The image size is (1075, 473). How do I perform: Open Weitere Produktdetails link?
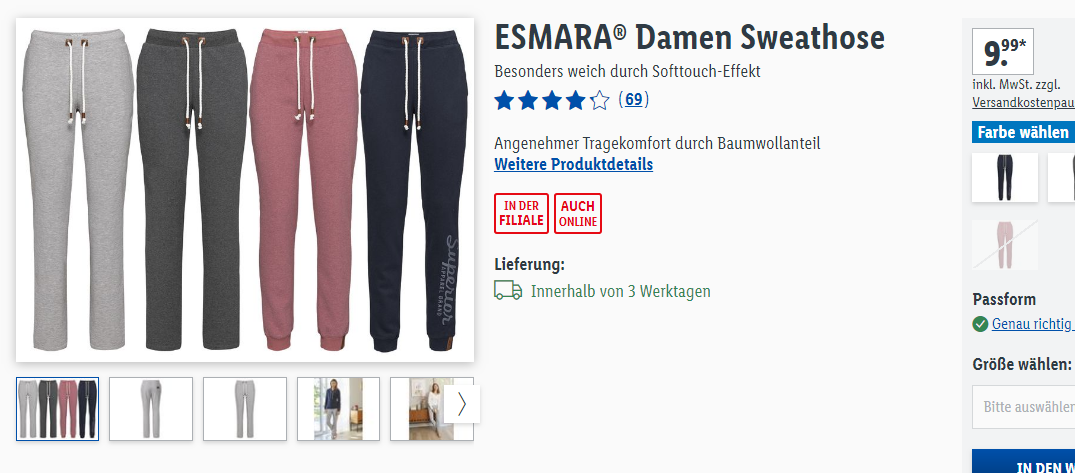(573, 165)
